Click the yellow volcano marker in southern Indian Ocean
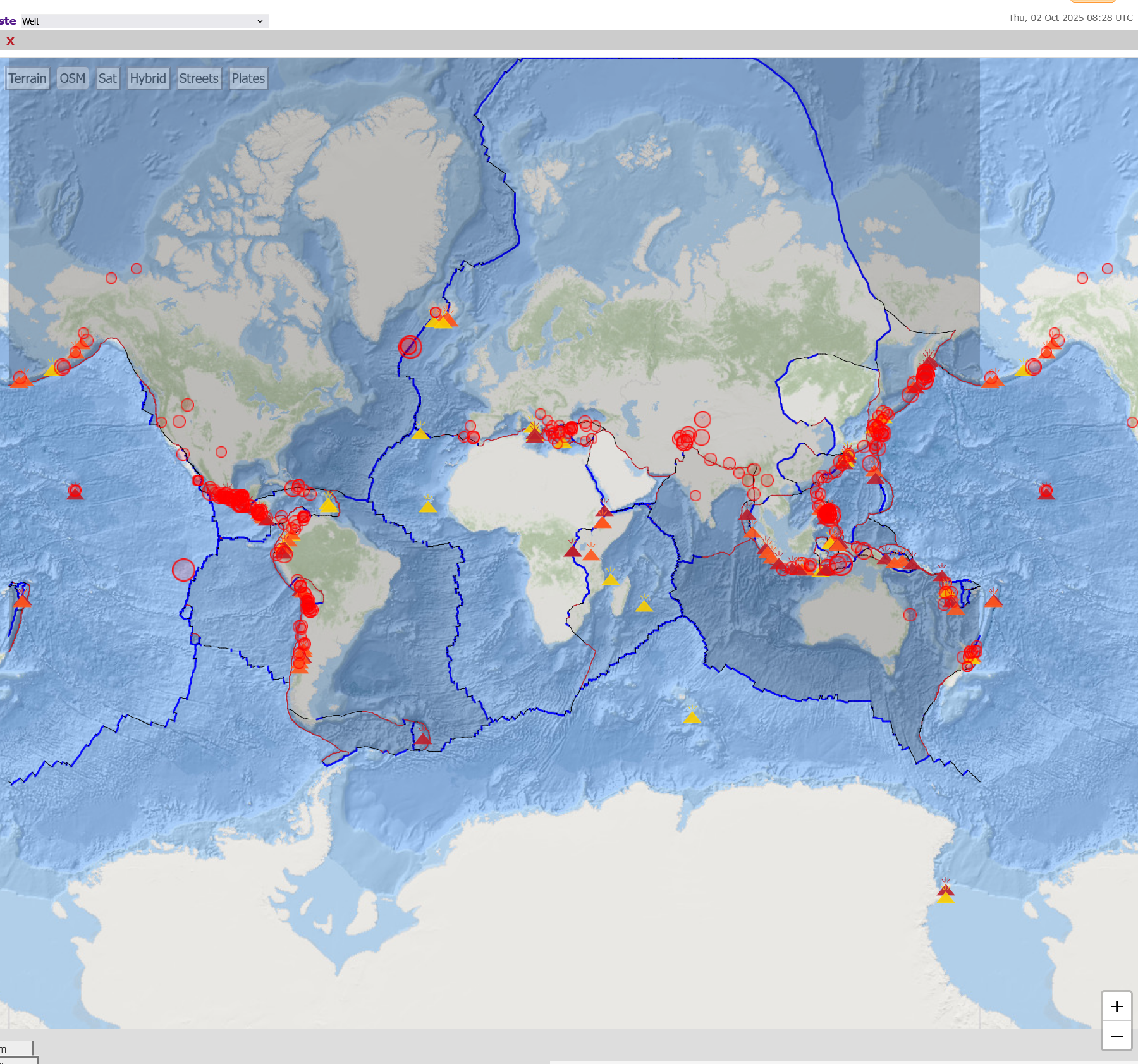The width and height of the screenshot is (1138, 1064). (x=692, y=718)
